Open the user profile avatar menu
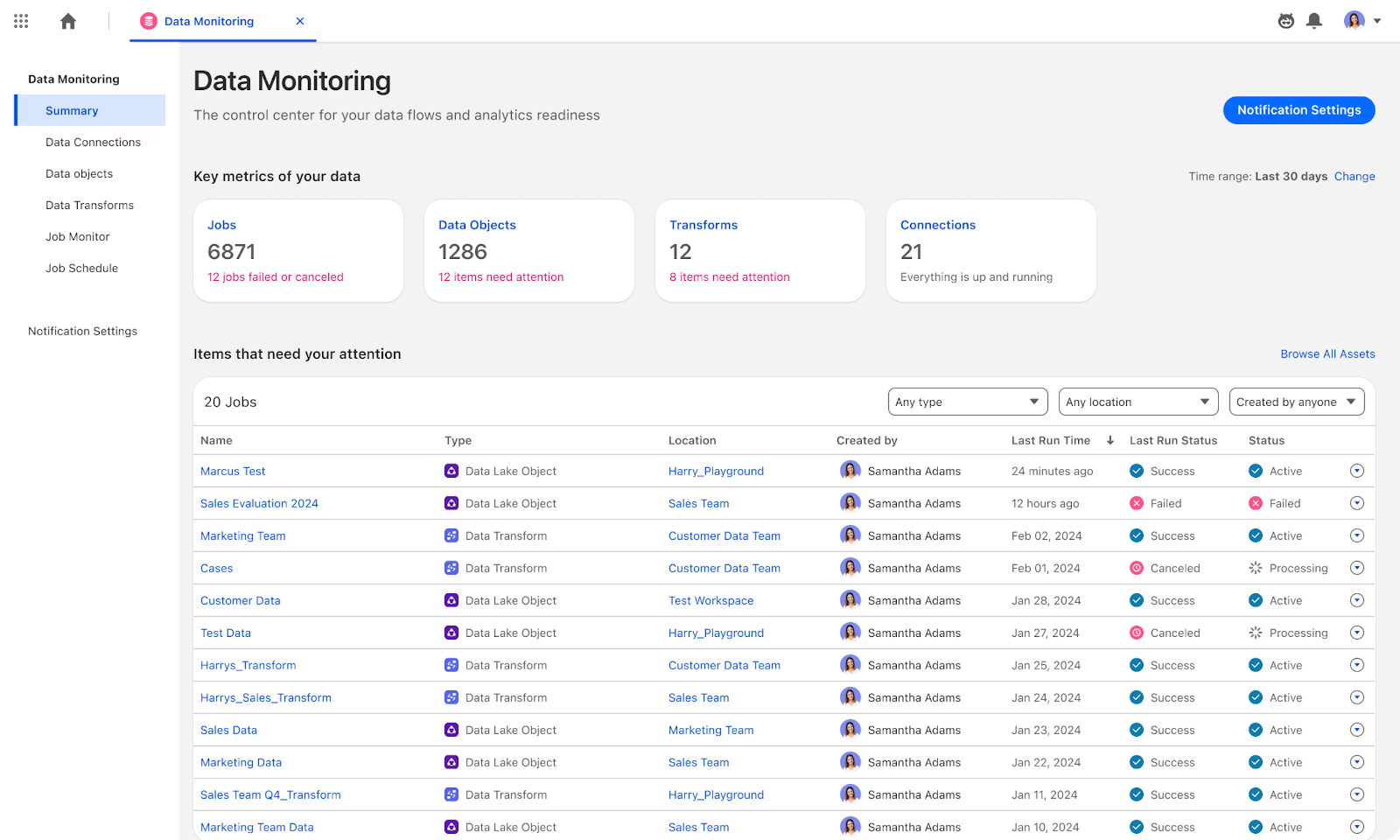 coord(1361,21)
